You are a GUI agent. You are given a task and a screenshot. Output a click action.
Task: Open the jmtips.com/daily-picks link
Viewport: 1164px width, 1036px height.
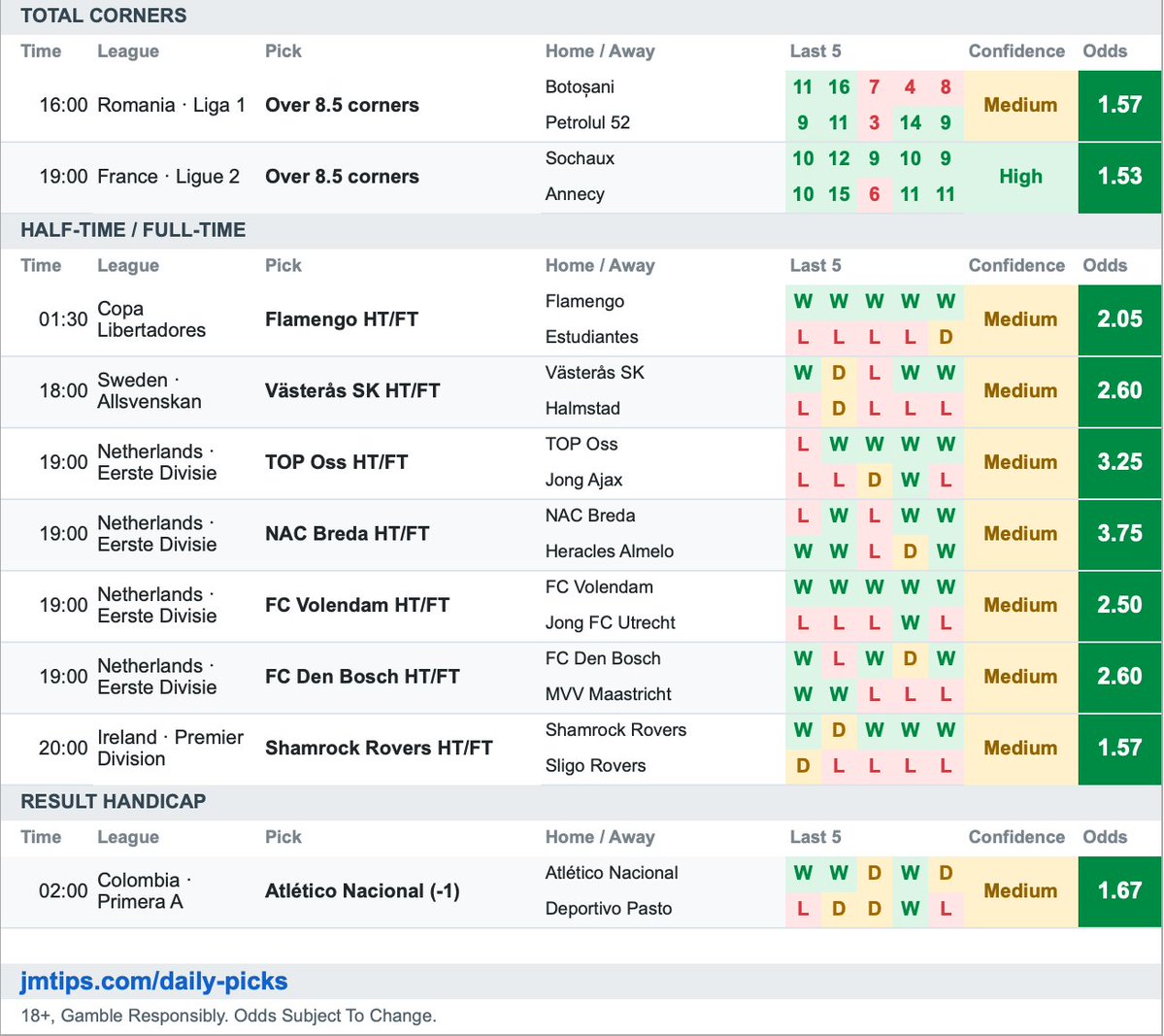coord(153,981)
